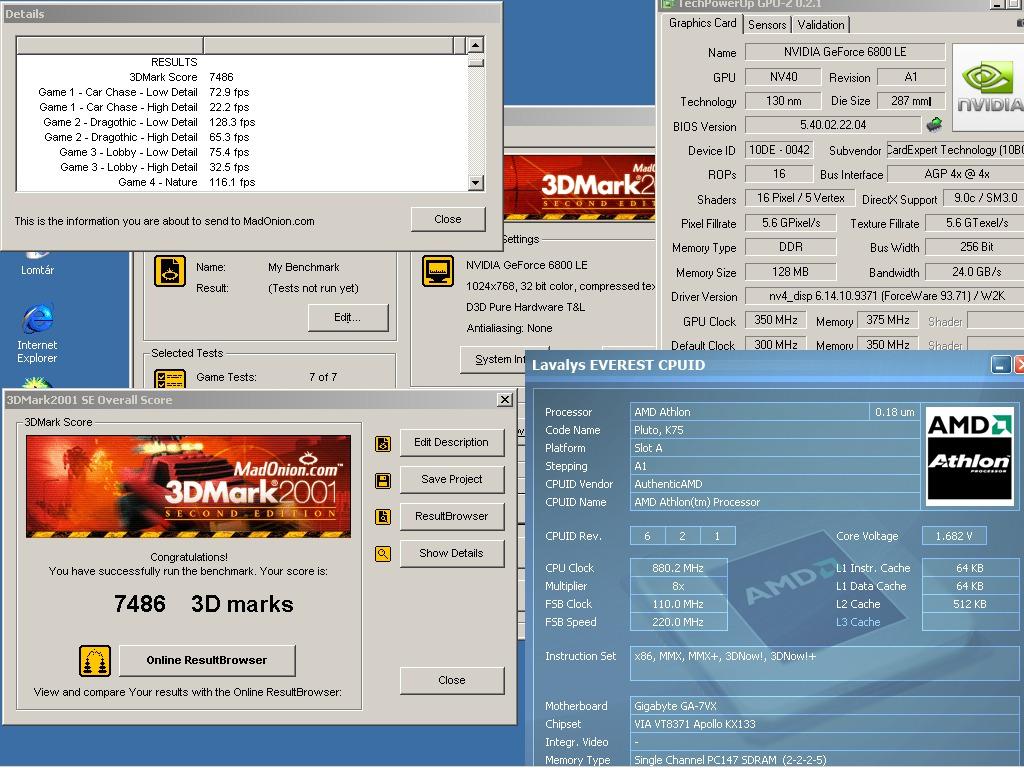Click the Selected Tests checklist icon
The image size is (1024, 768).
(x=170, y=380)
